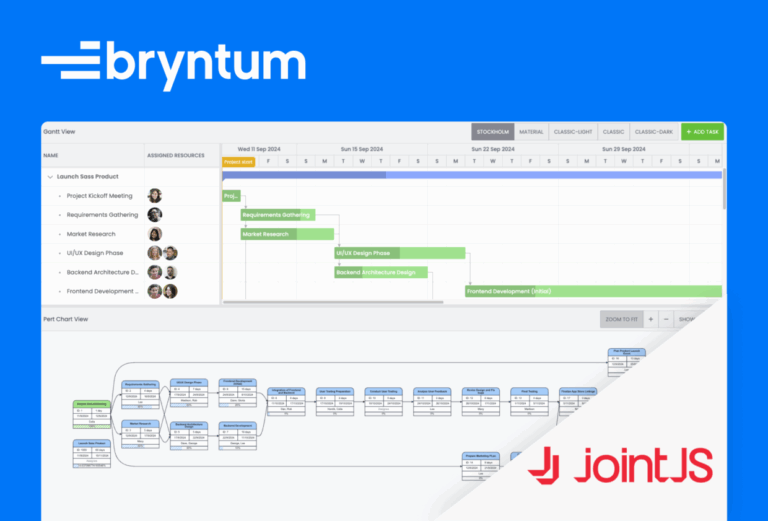Click the Gantt vertical scrollbar thumb
768x521 pixels.
pos(724,189)
